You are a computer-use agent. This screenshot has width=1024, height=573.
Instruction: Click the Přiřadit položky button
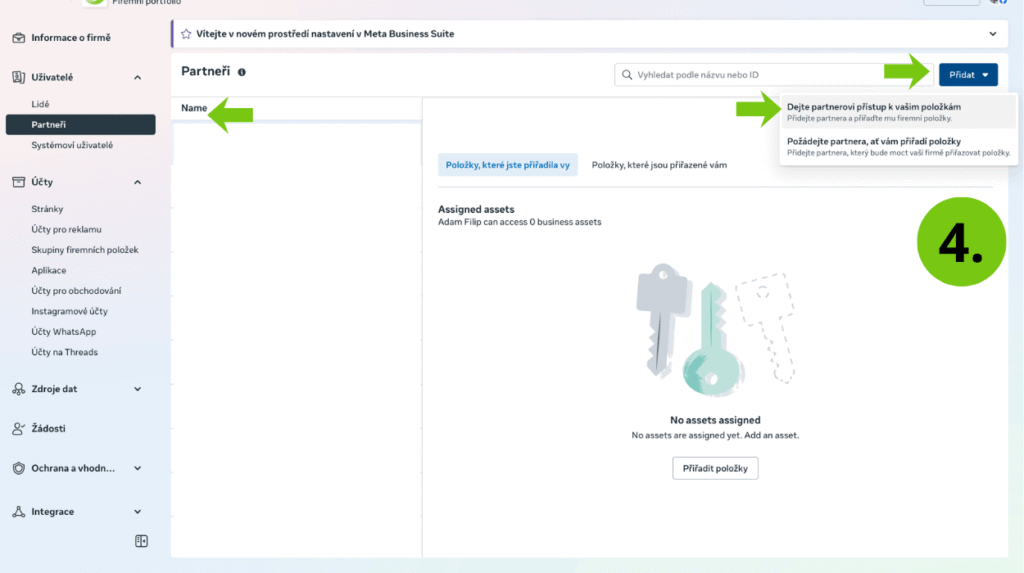pos(715,468)
